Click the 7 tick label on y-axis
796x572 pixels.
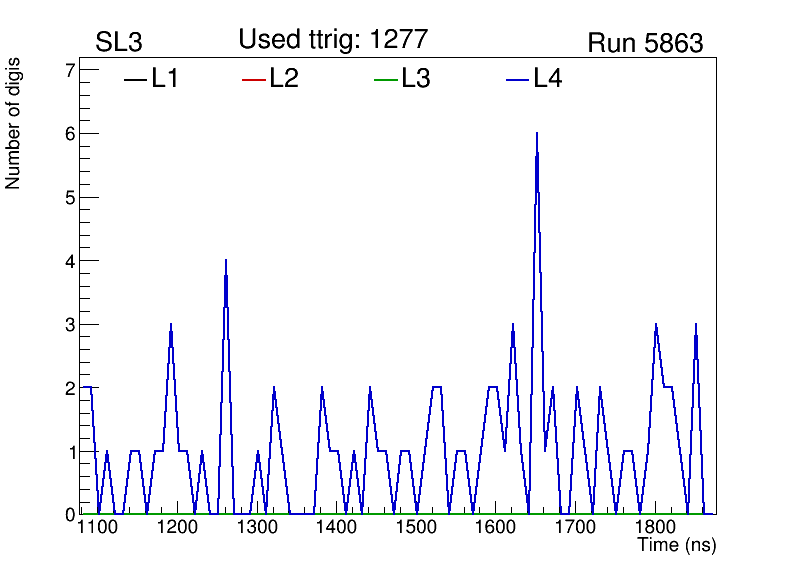pyautogui.click(x=70, y=70)
